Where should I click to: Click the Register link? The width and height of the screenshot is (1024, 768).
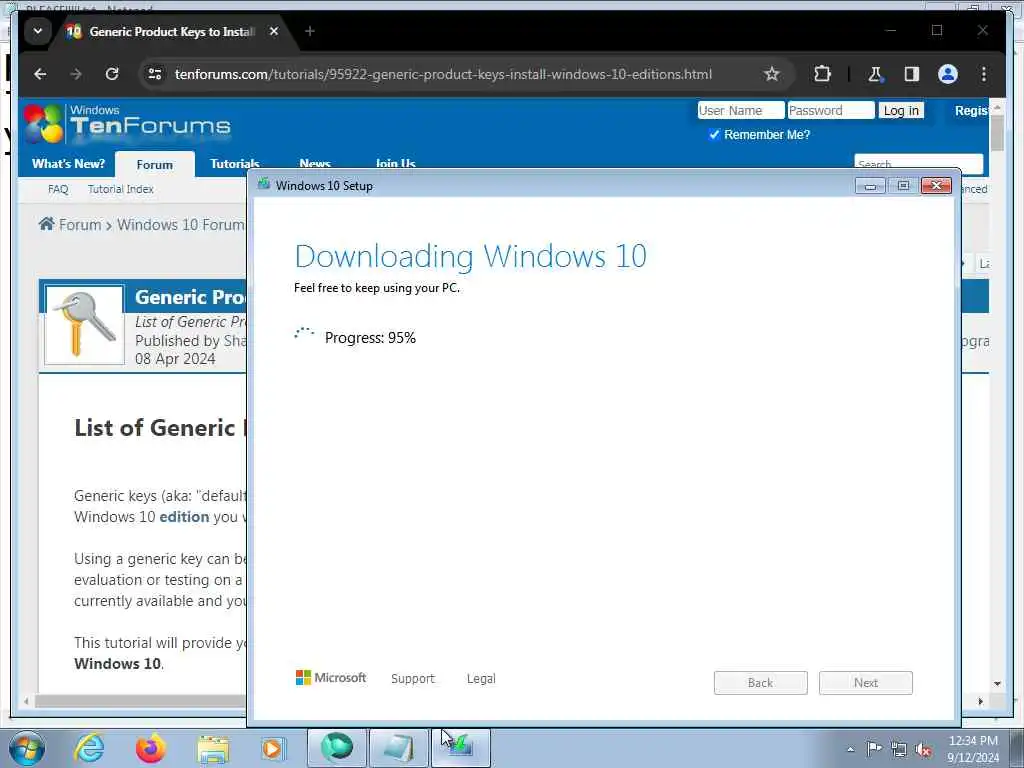point(971,110)
